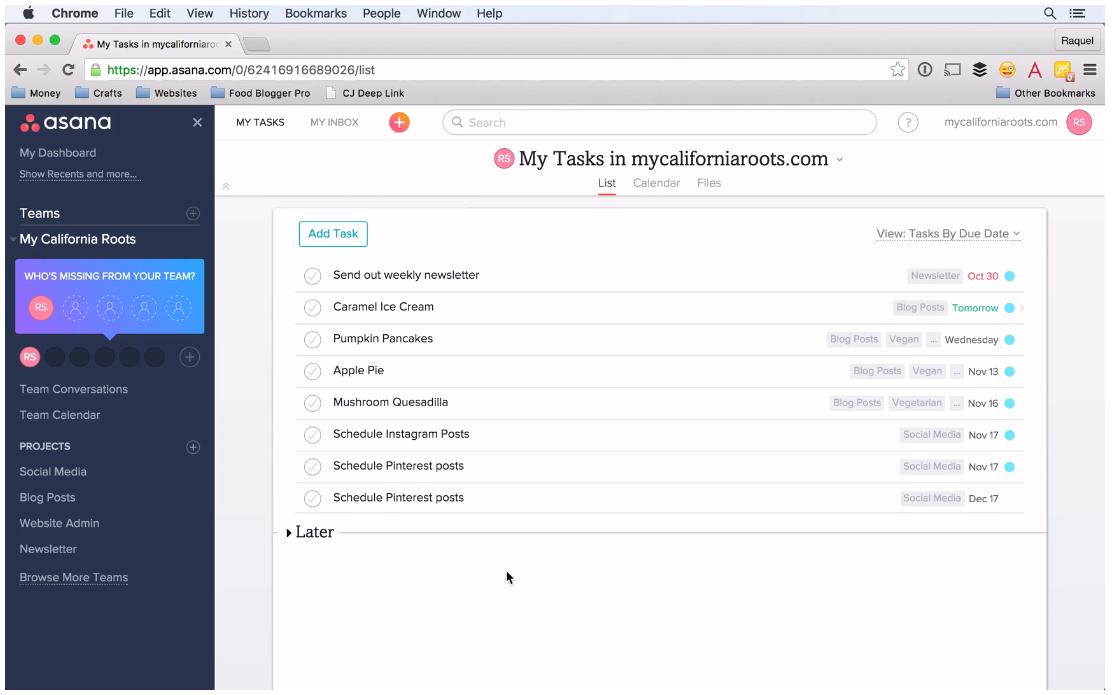Go back with Chrome back arrow
Image resolution: width=1112 pixels, height=695 pixels.
[x=20, y=70]
